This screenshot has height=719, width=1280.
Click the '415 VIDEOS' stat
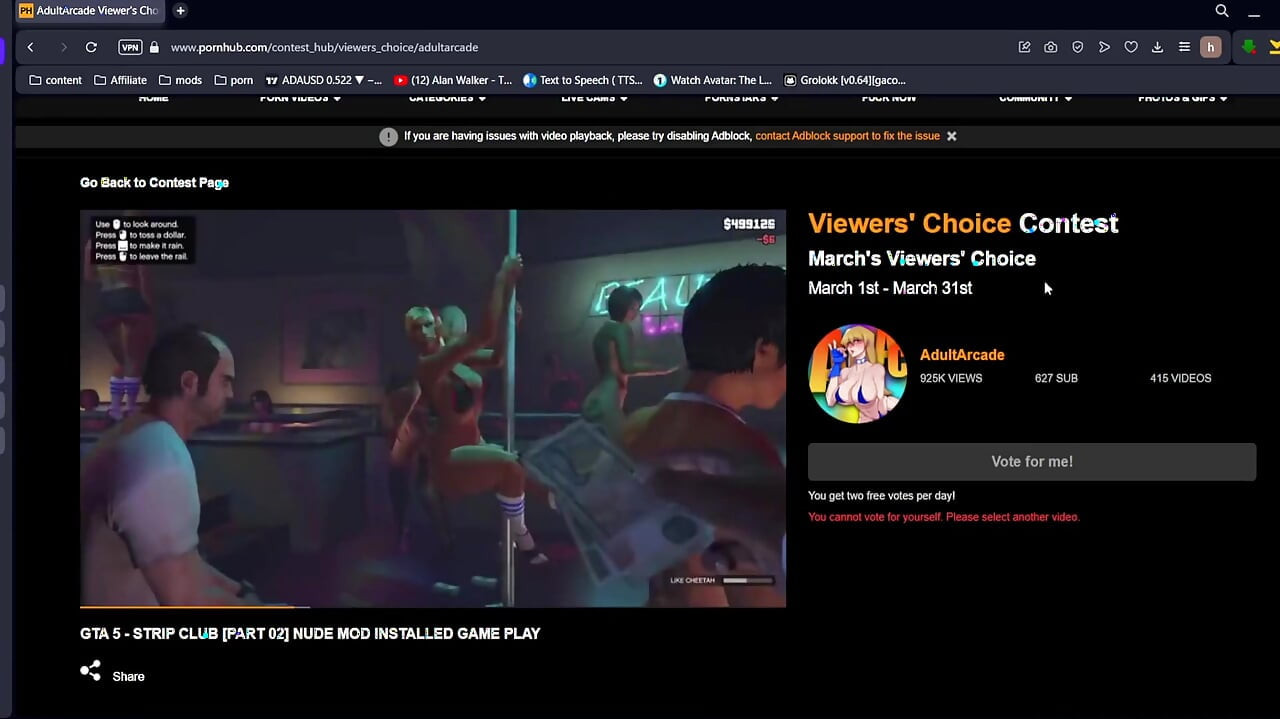tap(1180, 379)
